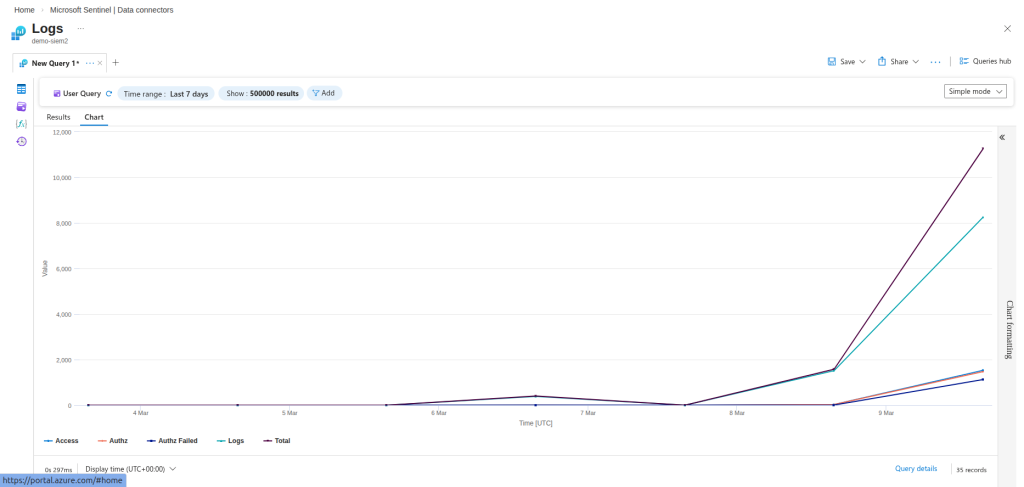Click the 6 Mar axis label

point(439,413)
